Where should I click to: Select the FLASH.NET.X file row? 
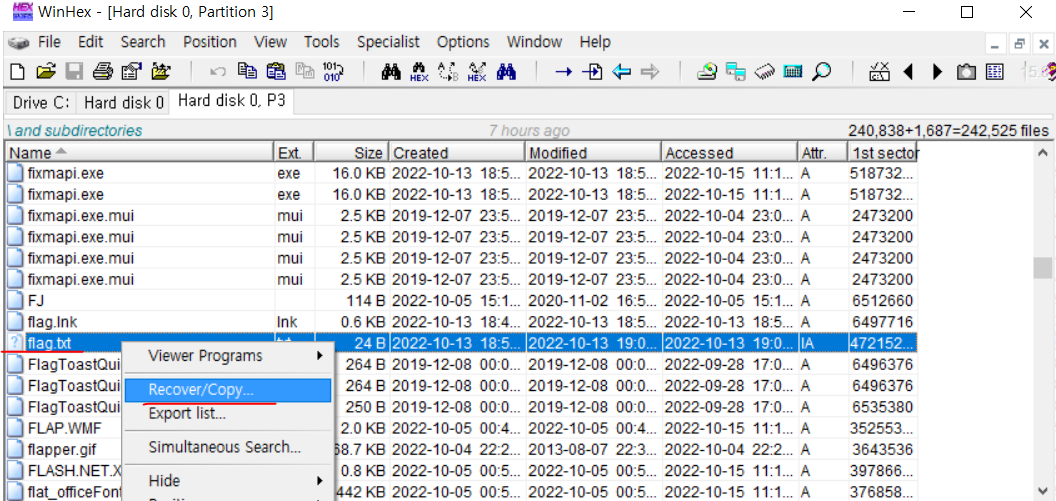pyautogui.click(x=462, y=471)
